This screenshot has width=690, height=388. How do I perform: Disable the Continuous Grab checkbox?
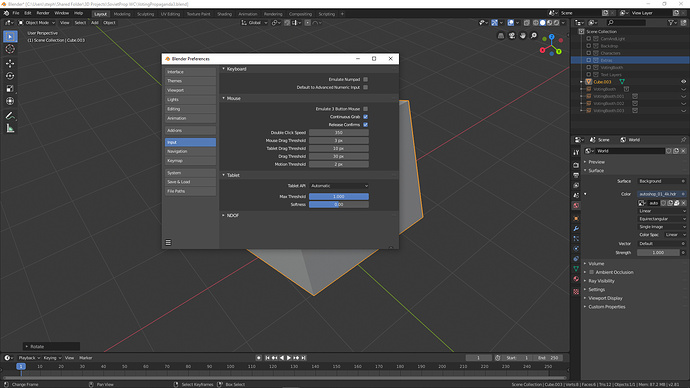click(x=365, y=117)
